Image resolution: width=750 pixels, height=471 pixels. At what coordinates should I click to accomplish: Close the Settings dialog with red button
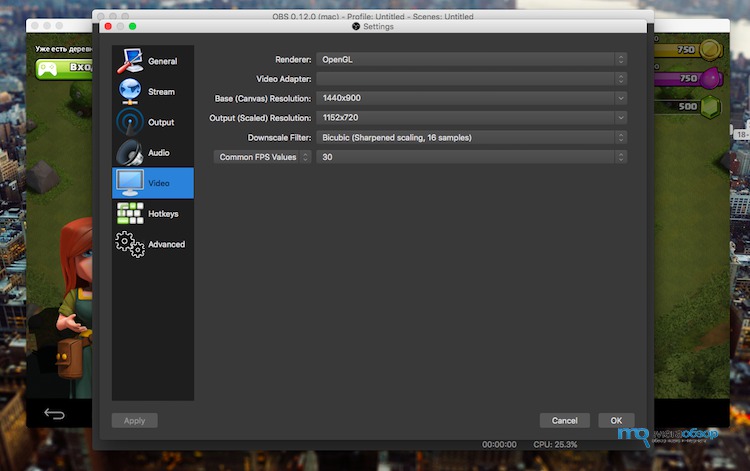pyautogui.click(x=108, y=26)
